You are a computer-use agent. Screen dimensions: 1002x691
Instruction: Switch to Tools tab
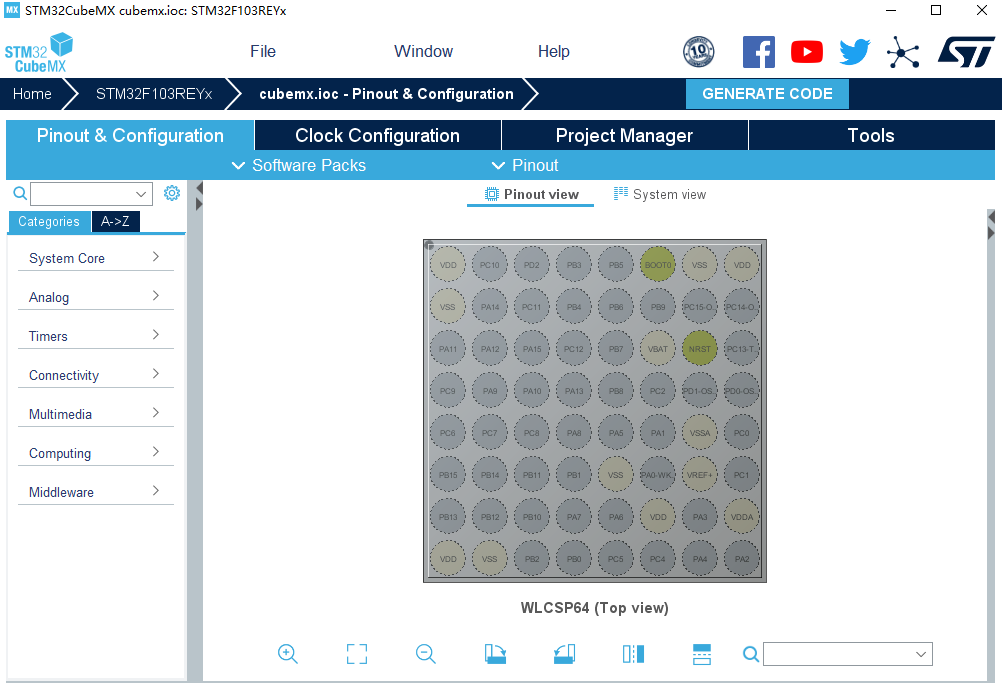(x=871, y=136)
